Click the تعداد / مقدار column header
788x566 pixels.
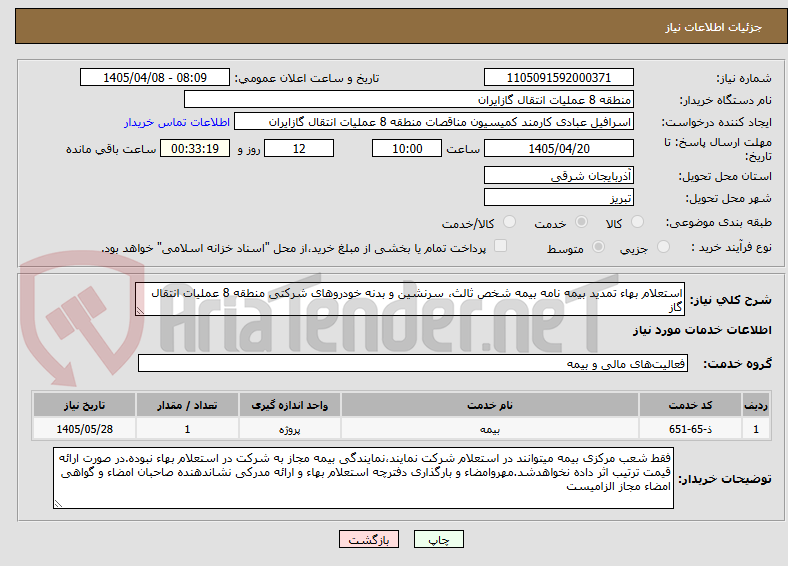(187, 405)
